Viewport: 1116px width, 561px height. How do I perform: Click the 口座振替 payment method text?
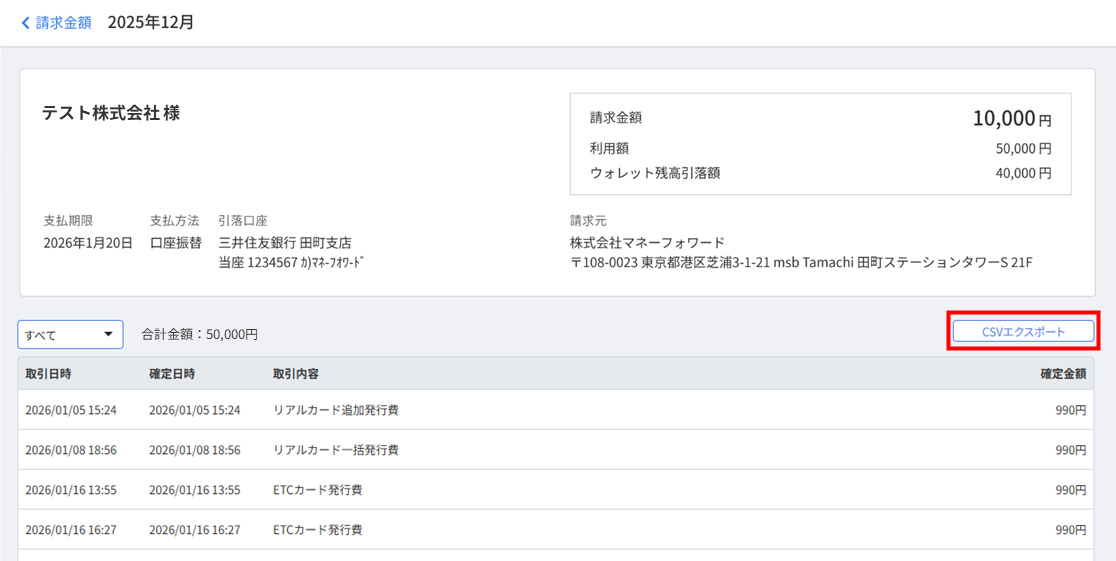tap(175, 243)
